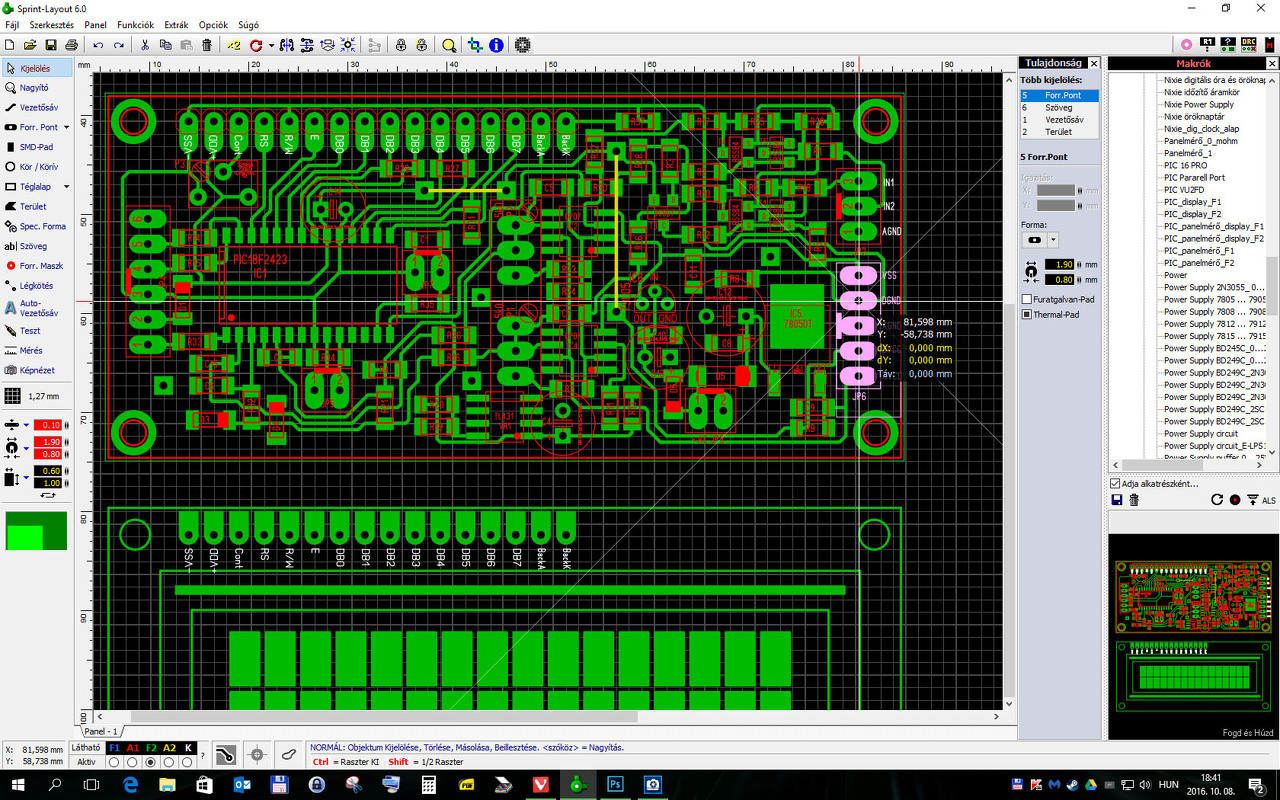Open the Funkciók menu

point(135,25)
